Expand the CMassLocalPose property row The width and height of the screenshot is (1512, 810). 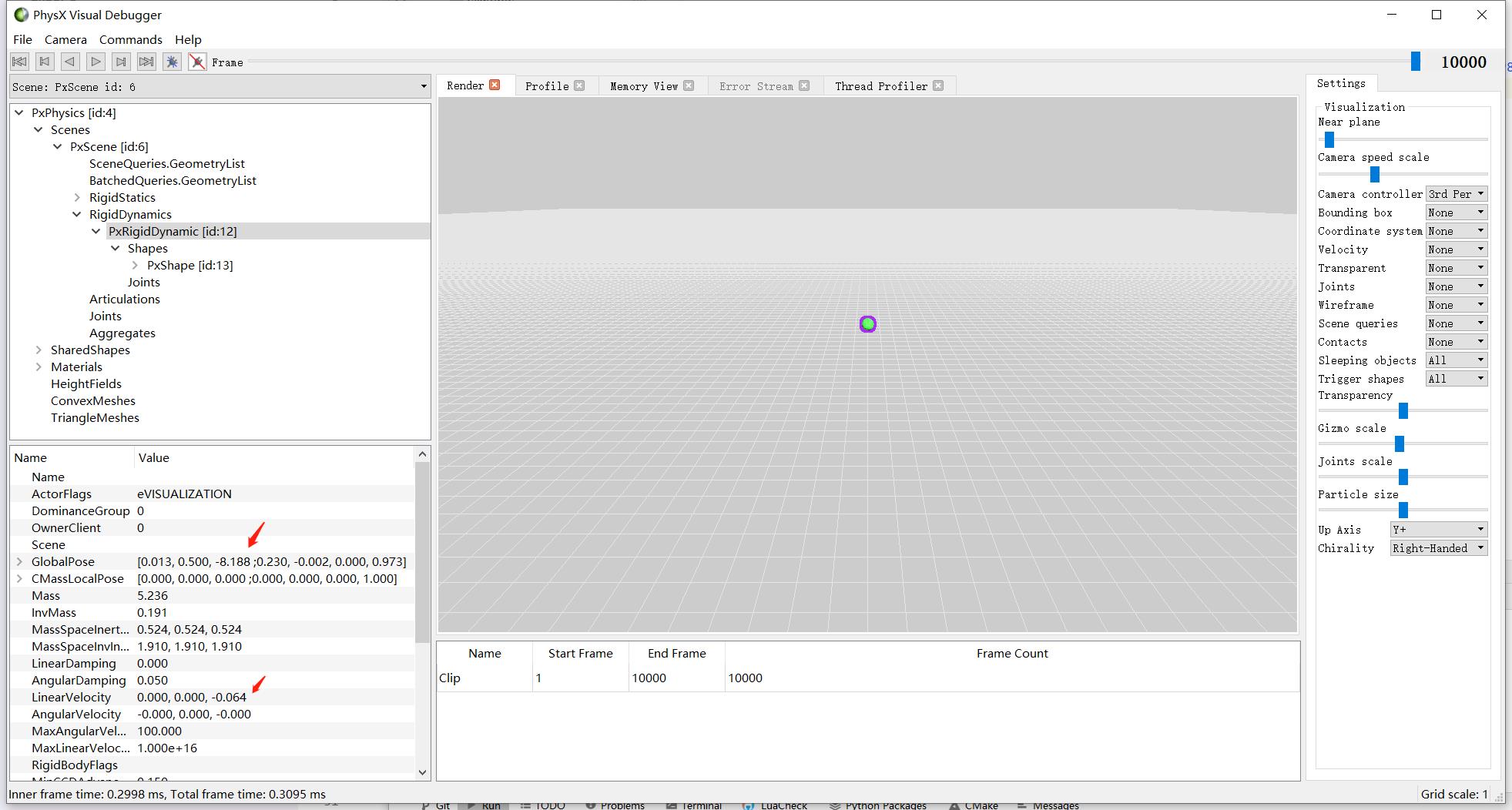click(x=19, y=578)
